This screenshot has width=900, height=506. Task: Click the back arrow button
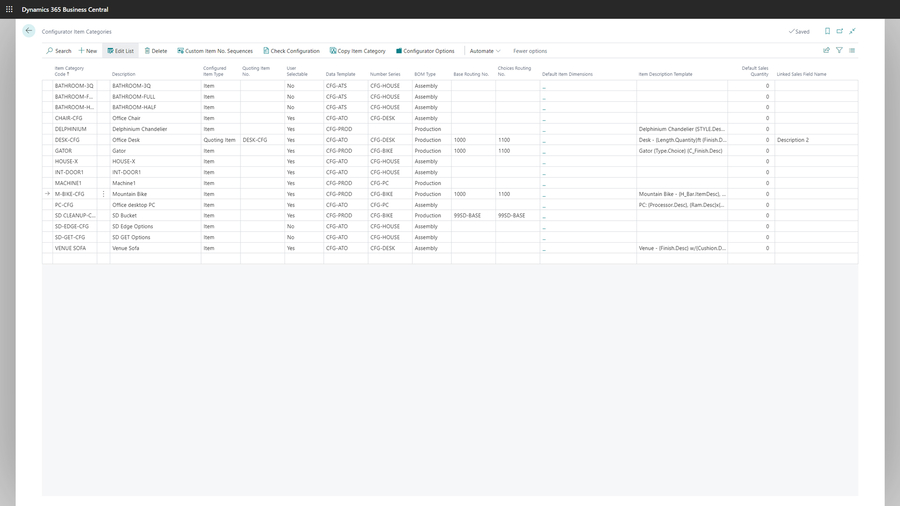coord(29,31)
